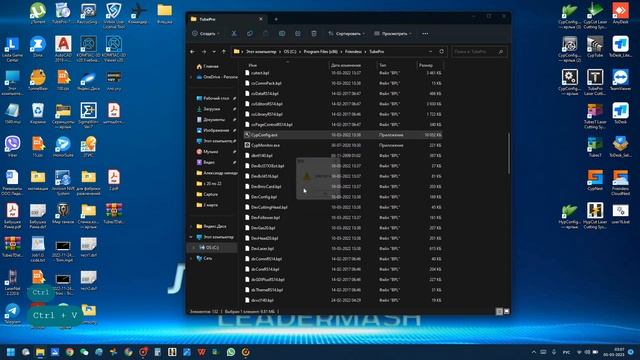Screen dimensions: 640x360
Task: Click the TubePro search field
Action: 478,52
